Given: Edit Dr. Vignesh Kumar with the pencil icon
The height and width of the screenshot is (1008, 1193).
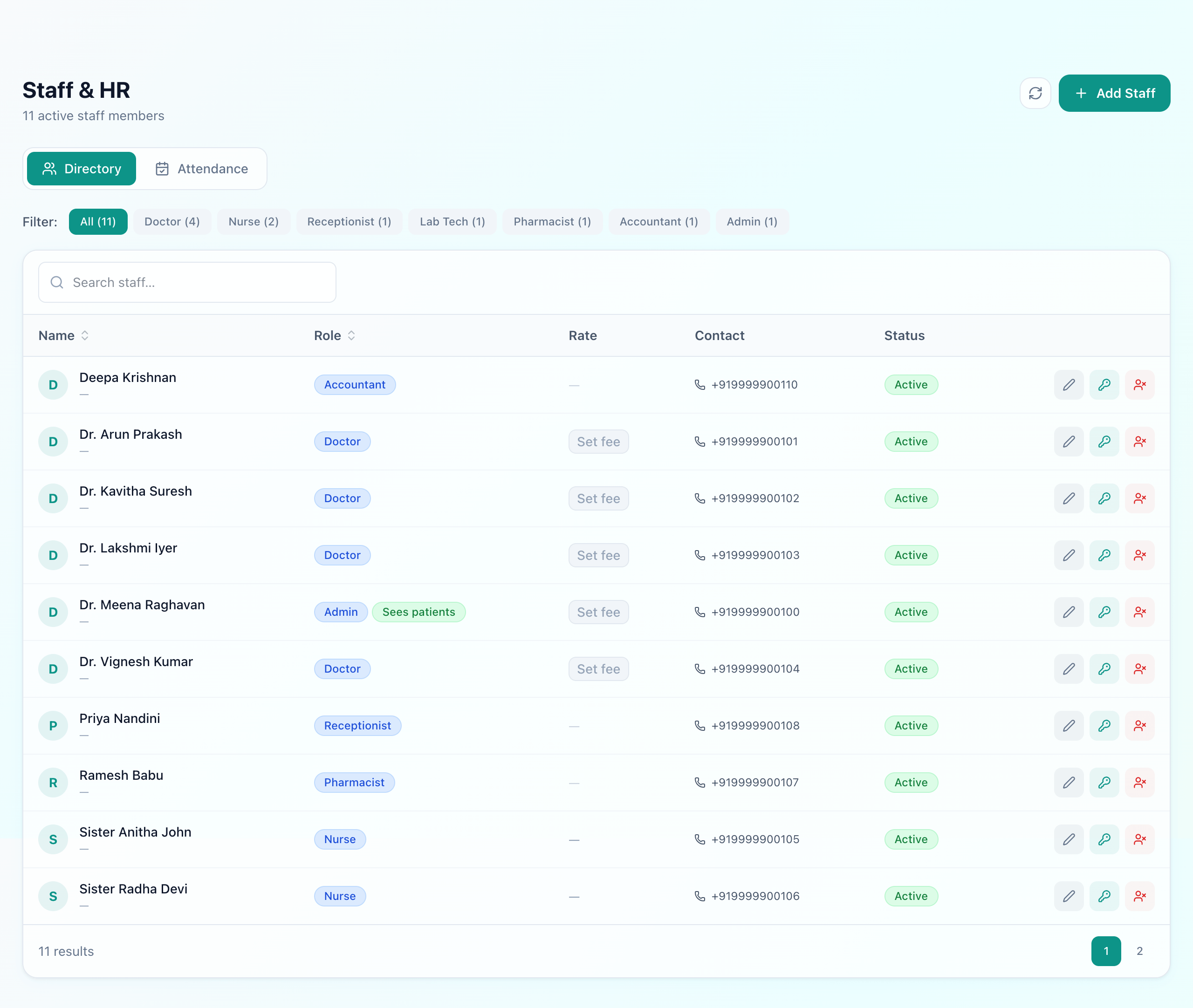Looking at the screenshot, I should click(1069, 668).
